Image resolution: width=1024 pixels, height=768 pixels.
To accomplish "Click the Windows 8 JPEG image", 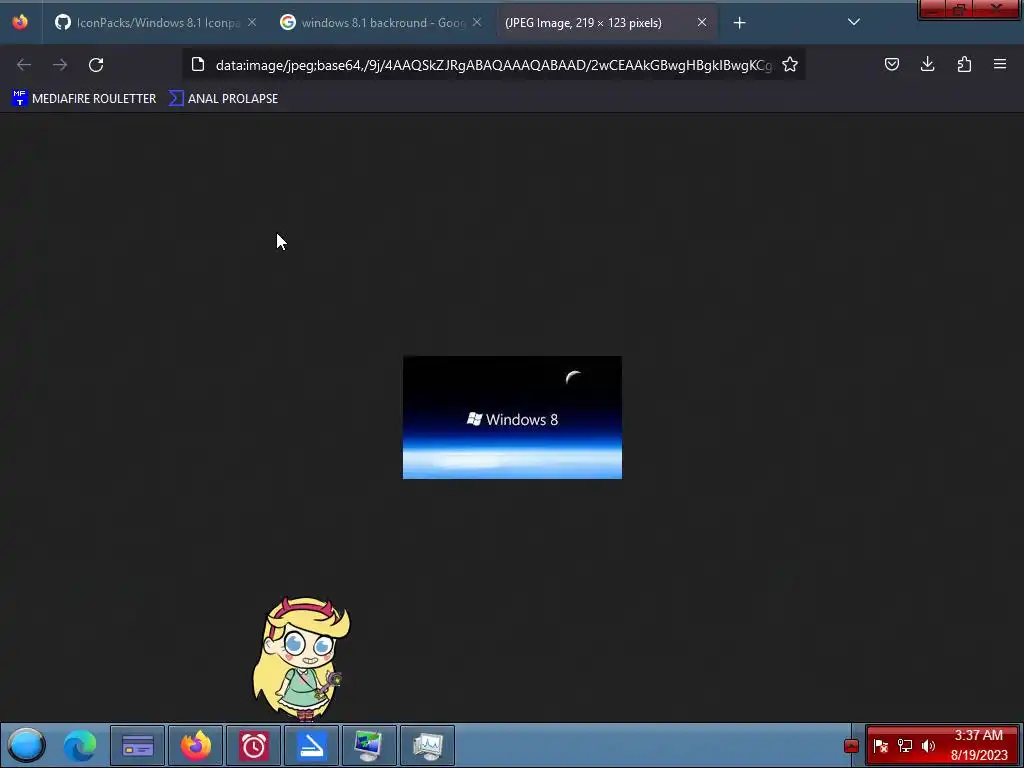I will click(x=513, y=417).
